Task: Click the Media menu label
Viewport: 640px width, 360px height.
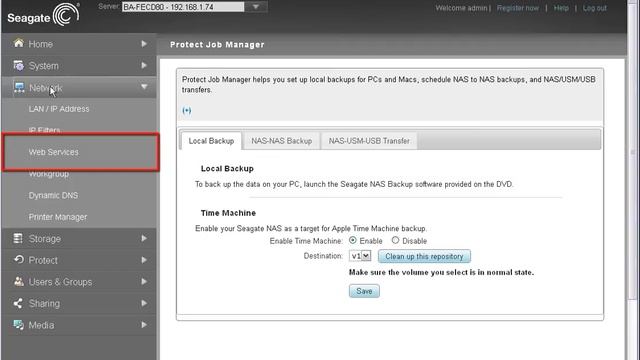Action: coord(41,325)
